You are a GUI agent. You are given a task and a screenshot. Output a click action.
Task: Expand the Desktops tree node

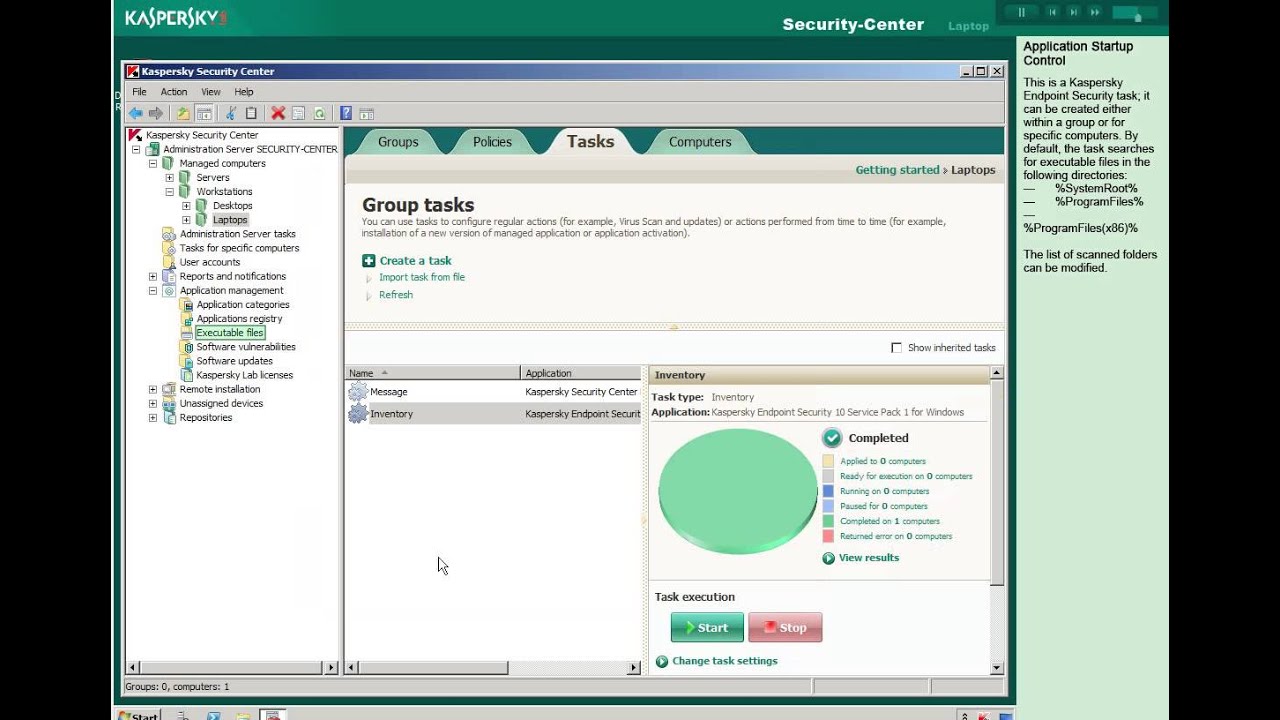click(x=186, y=205)
